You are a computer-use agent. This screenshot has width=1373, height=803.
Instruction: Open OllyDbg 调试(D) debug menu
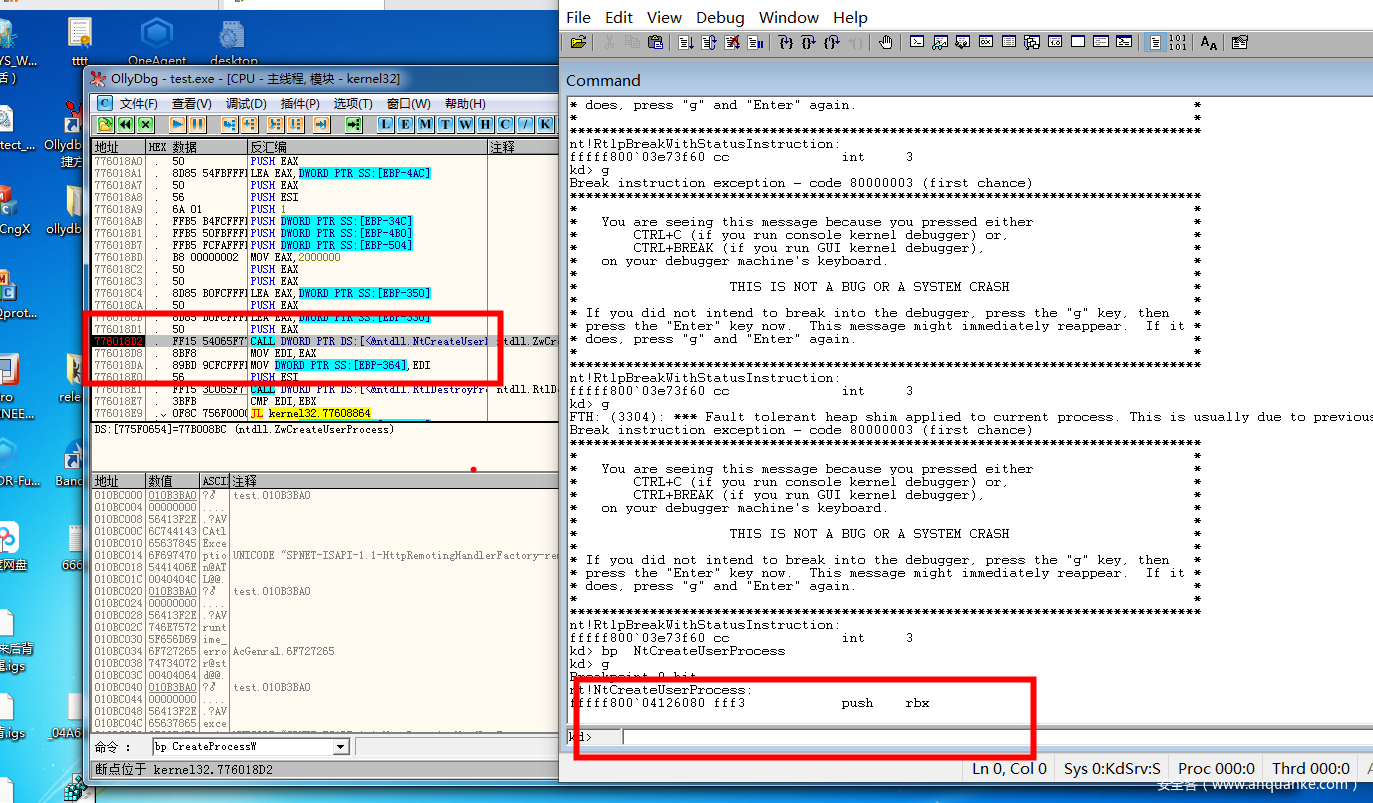(x=245, y=103)
